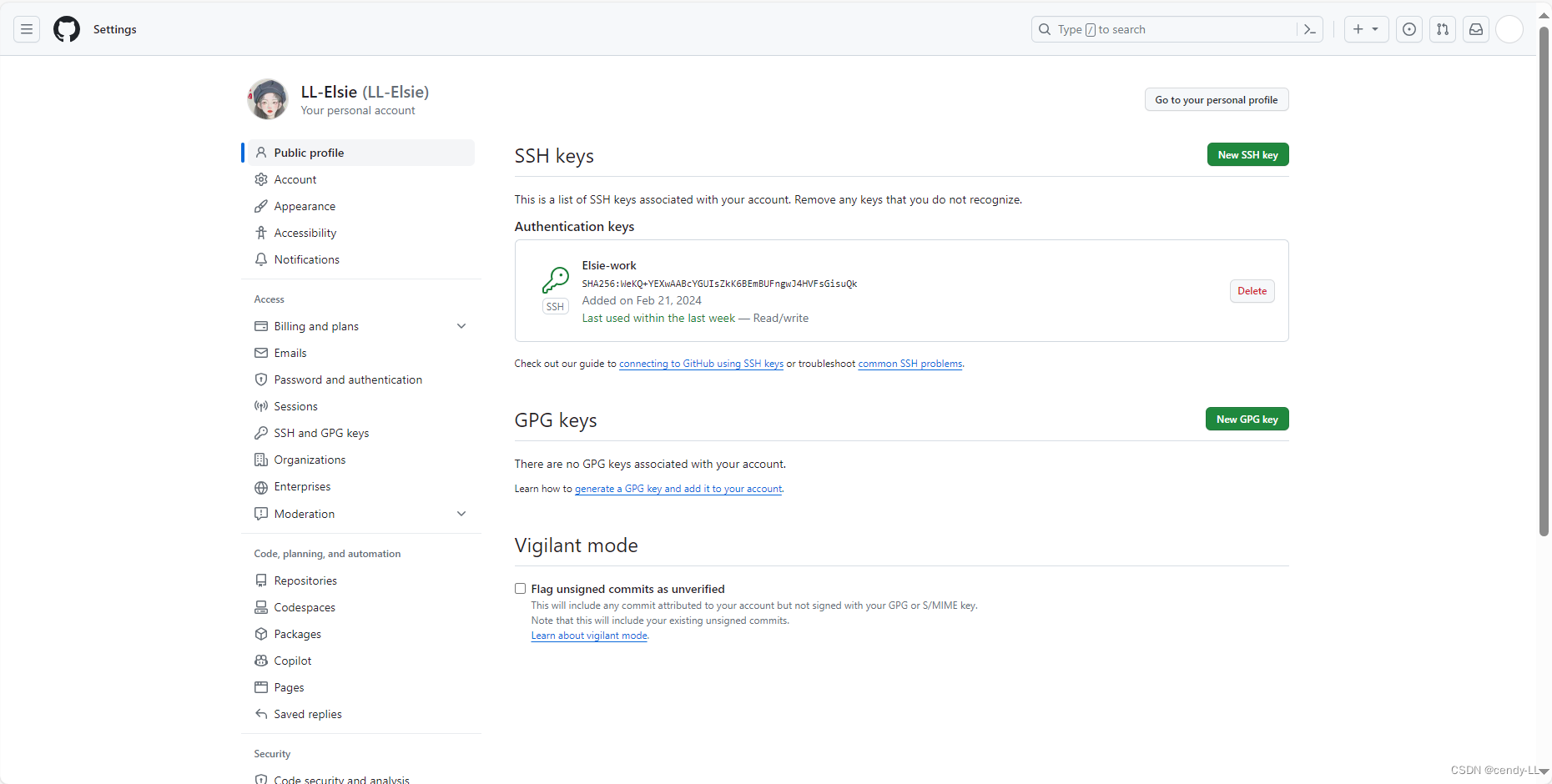The height and width of the screenshot is (784, 1552).
Task: Click the SHA256 fingerprint text
Action: [x=719, y=284]
